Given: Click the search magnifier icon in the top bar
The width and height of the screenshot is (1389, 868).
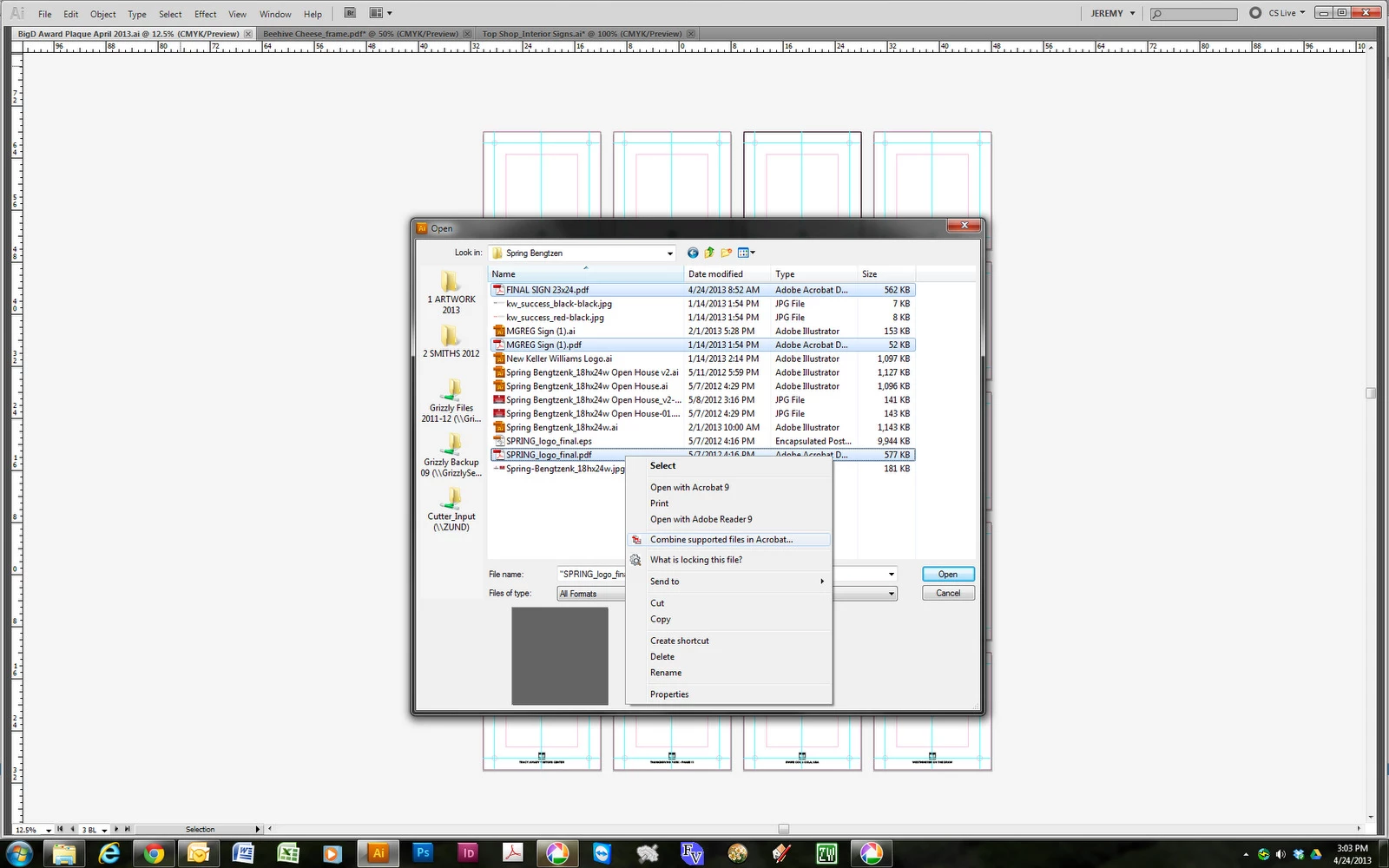Looking at the screenshot, I should click(x=1157, y=14).
